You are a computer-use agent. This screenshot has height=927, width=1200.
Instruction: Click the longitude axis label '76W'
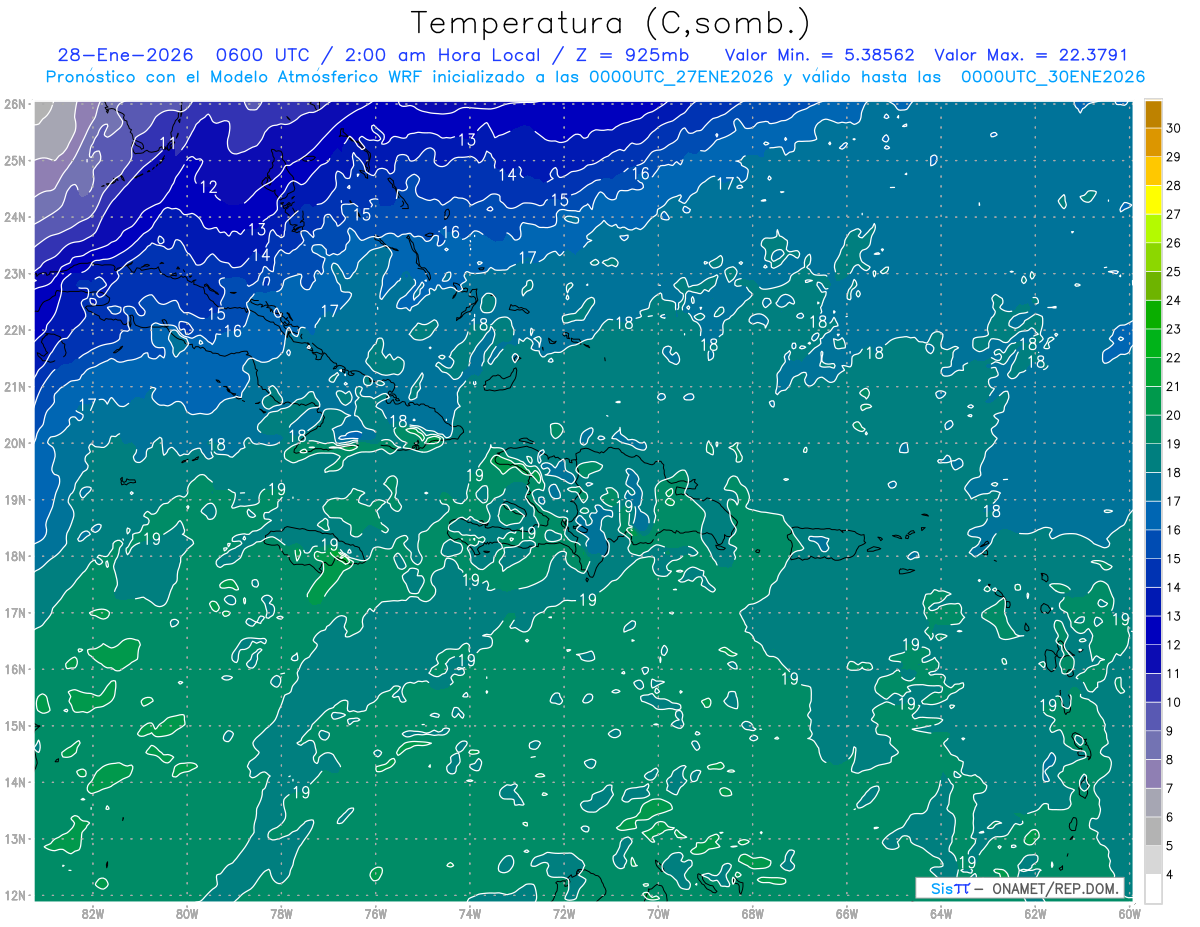pyautogui.click(x=375, y=912)
